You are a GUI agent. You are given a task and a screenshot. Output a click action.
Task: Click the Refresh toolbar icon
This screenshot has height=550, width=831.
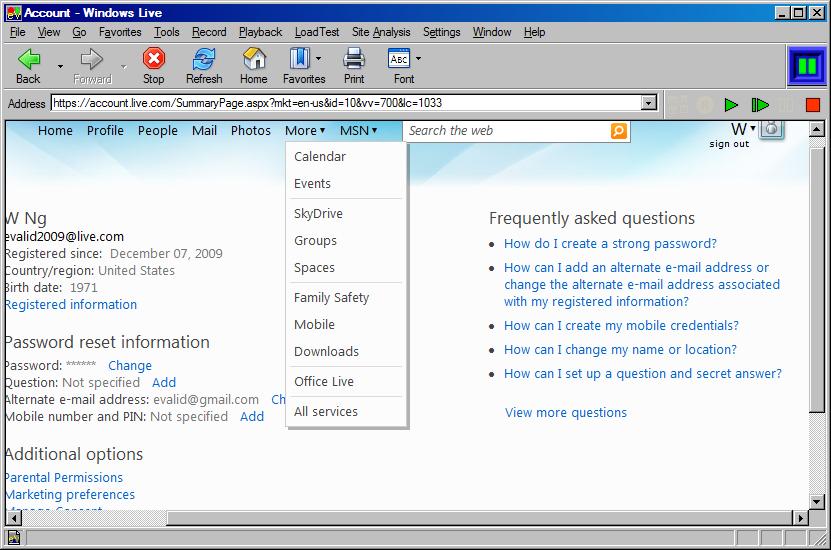[204, 59]
